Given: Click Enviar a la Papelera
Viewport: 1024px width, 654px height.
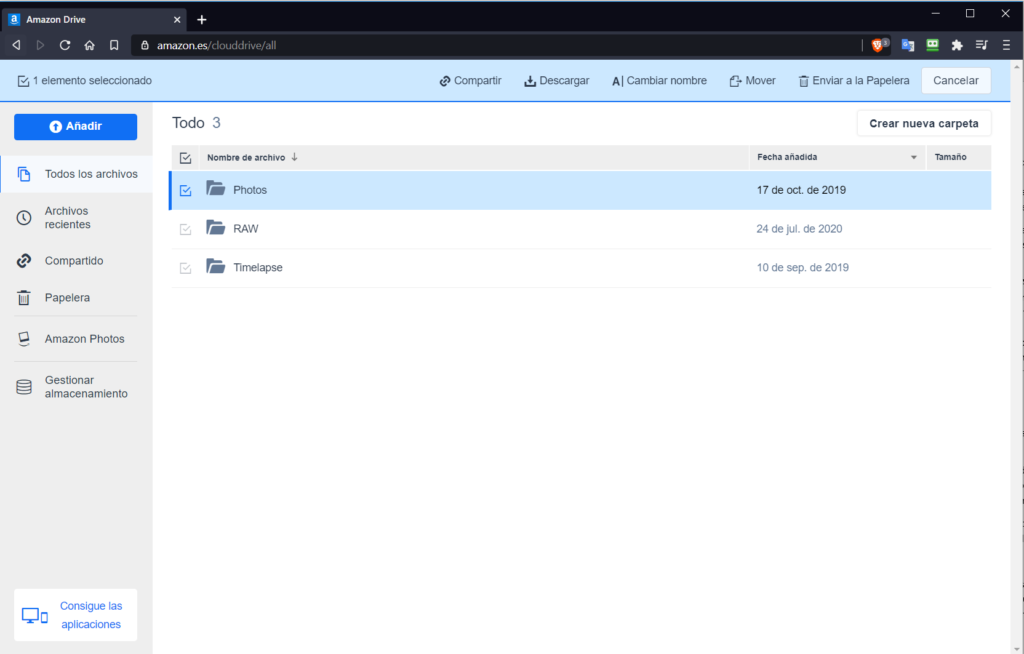Looking at the screenshot, I should (854, 80).
